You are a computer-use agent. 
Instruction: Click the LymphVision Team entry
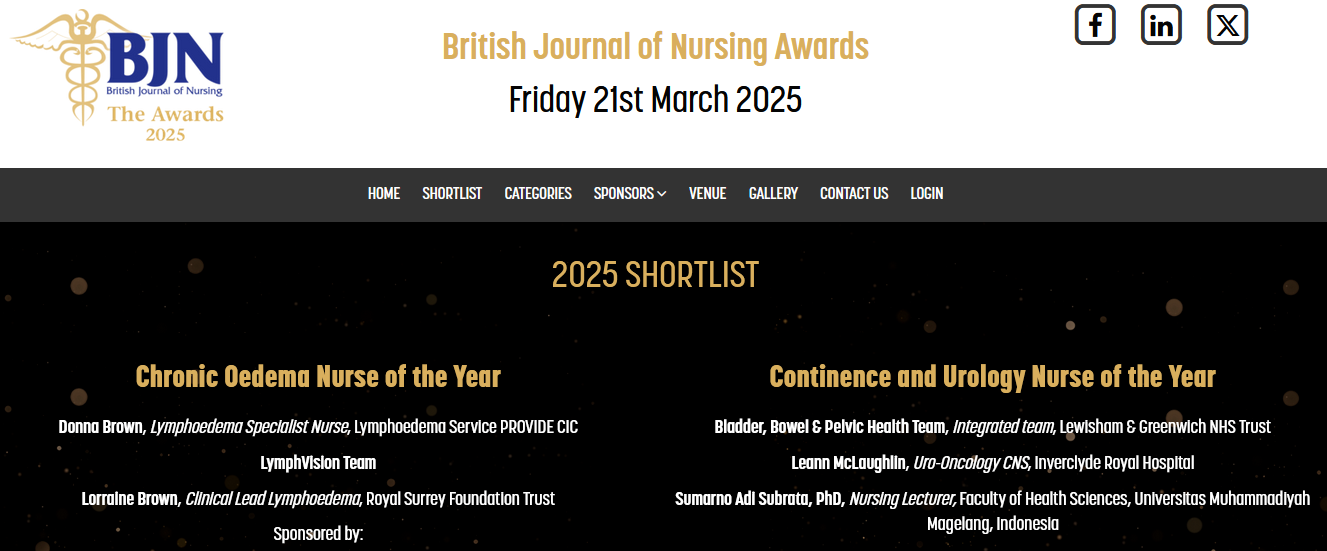(x=318, y=463)
